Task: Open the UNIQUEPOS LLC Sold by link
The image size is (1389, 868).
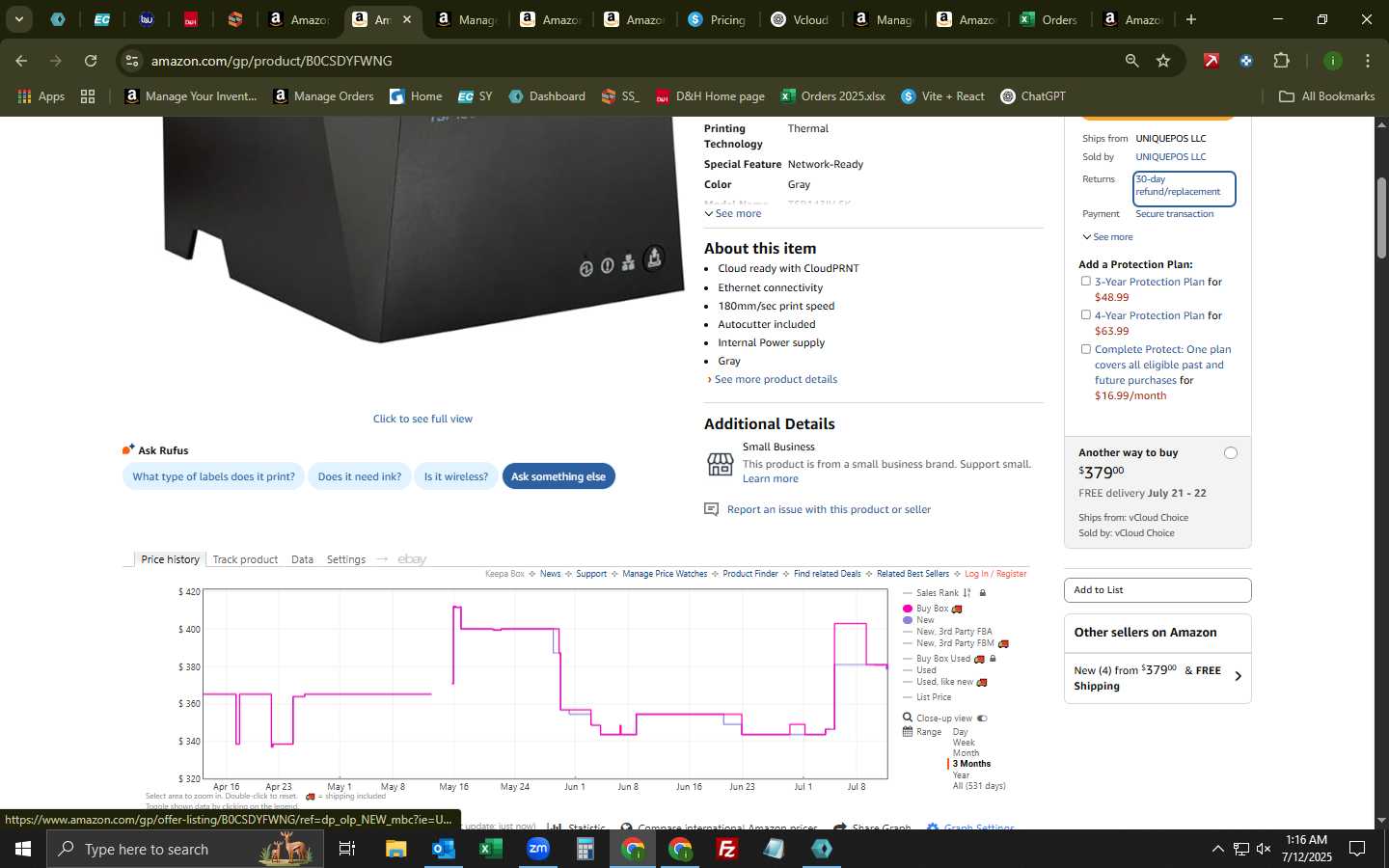Action: click(x=1170, y=156)
